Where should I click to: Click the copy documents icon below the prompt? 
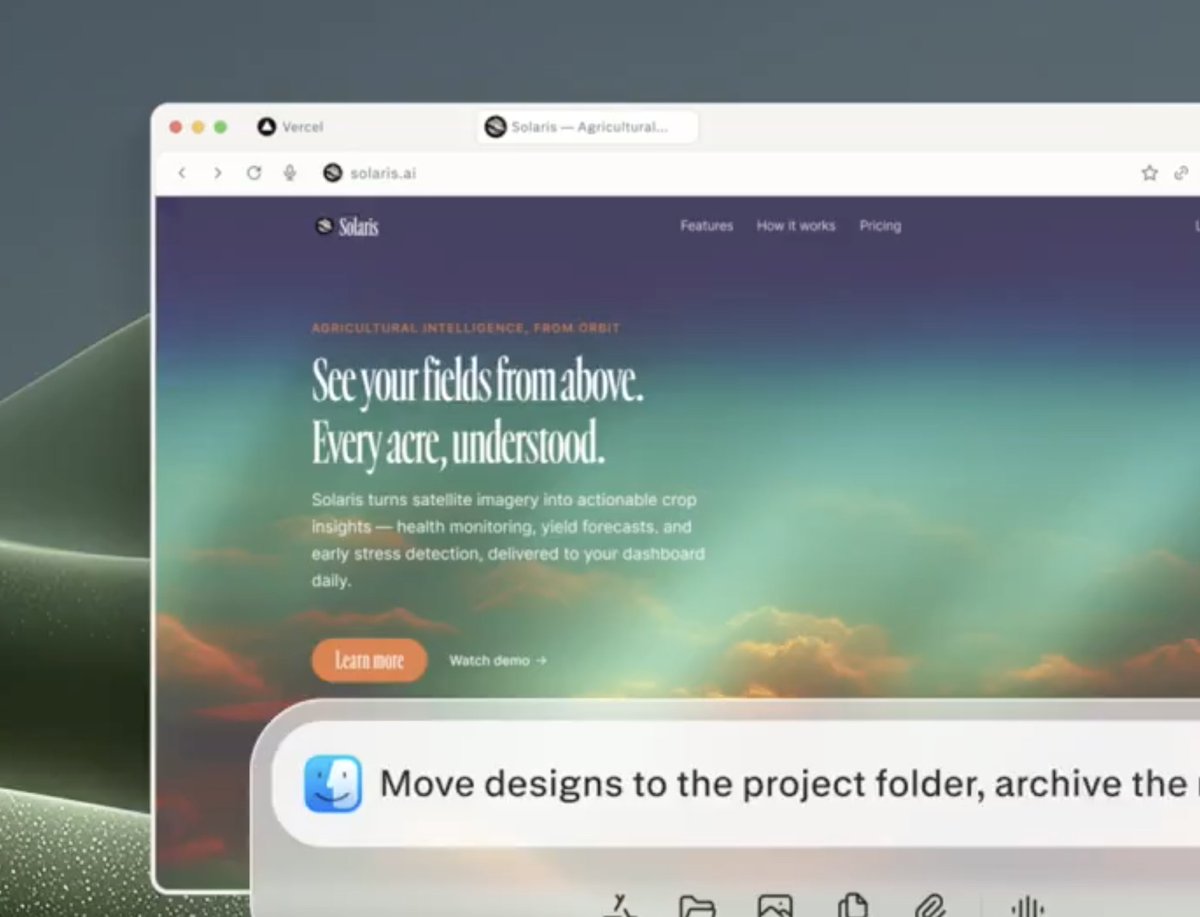click(852, 906)
